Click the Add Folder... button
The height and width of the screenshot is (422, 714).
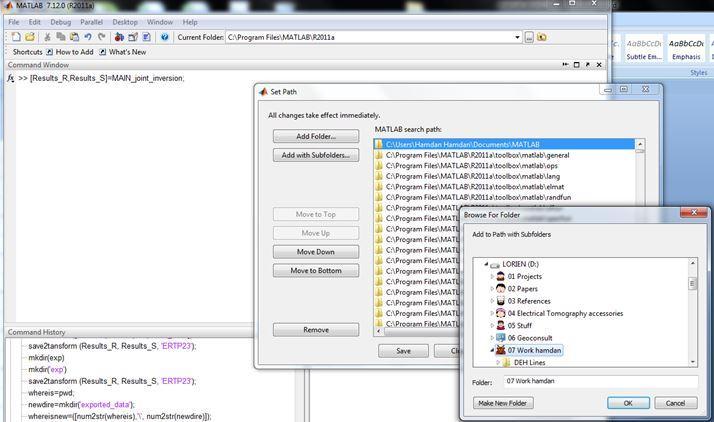coord(316,136)
